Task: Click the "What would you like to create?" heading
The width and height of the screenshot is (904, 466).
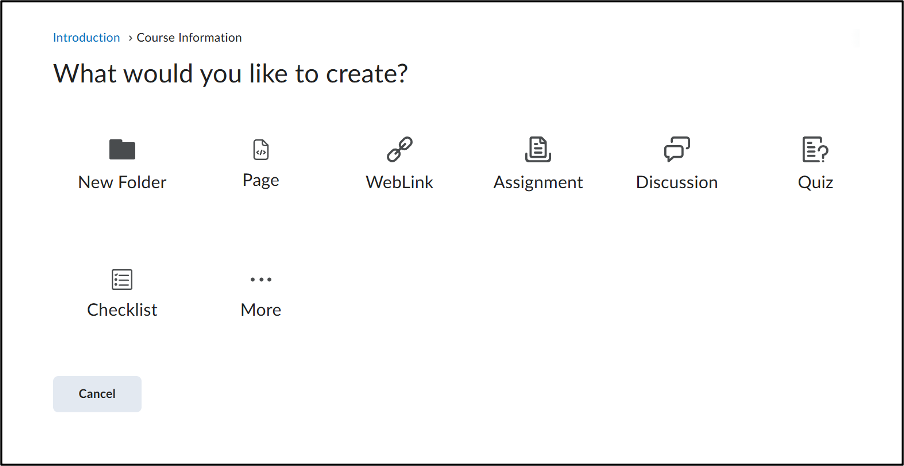Action: click(x=230, y=74)
